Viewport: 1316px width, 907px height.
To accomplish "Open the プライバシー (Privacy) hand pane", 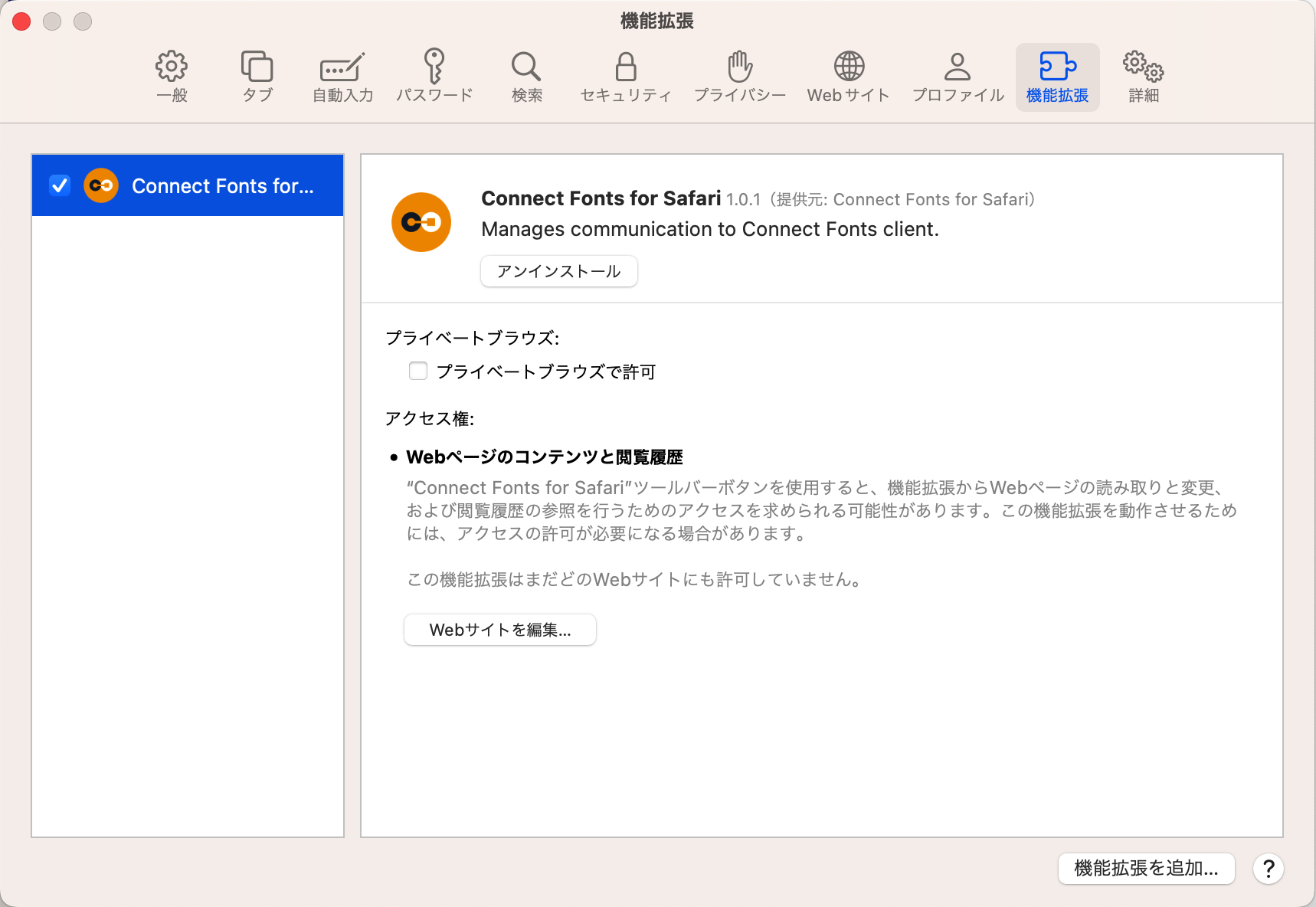I will (x=740, y=77).
